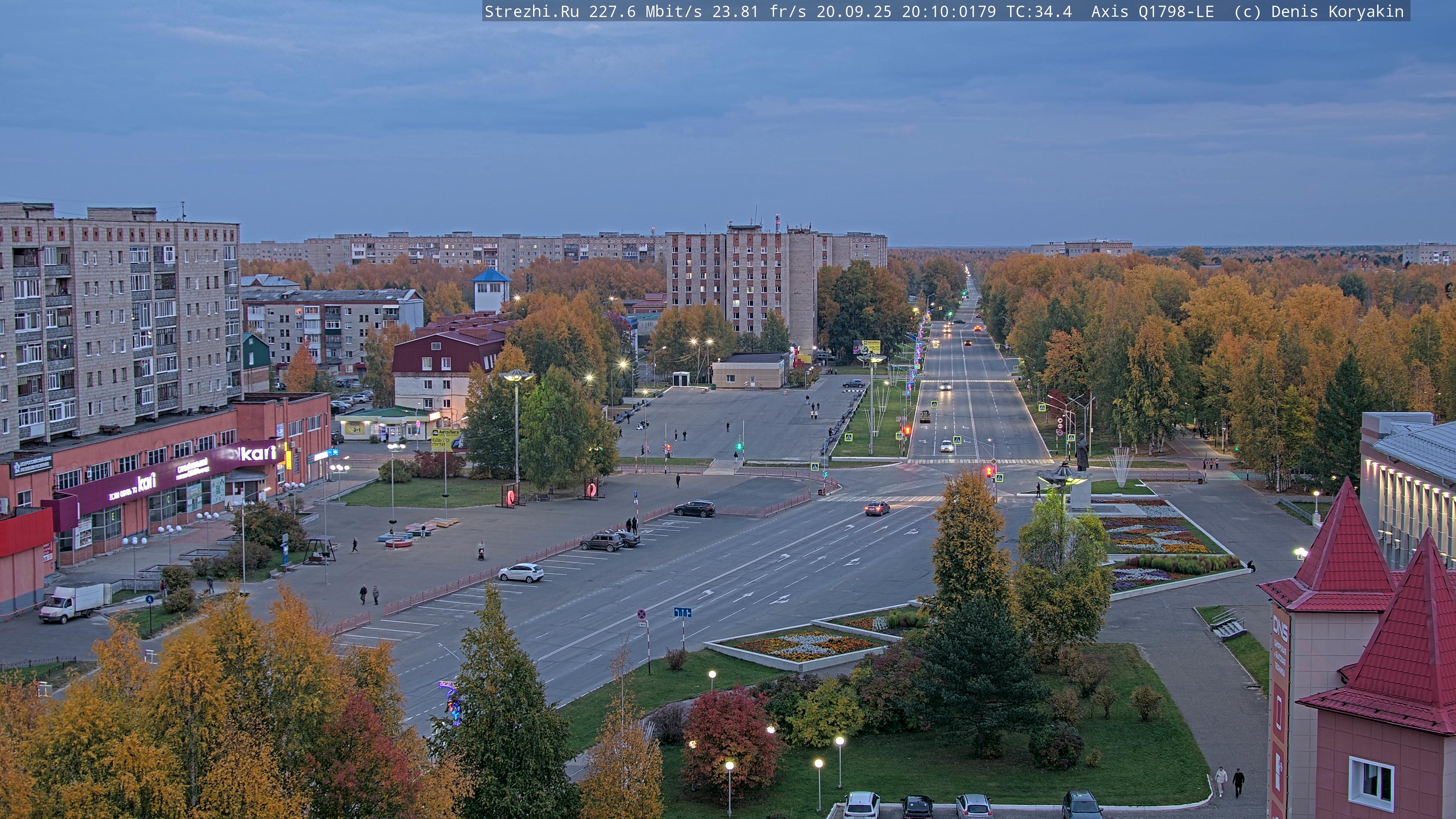Screen dimensions: 1456x819
Task: Click the car driving through the intersection
Action: tap(877, 508)
